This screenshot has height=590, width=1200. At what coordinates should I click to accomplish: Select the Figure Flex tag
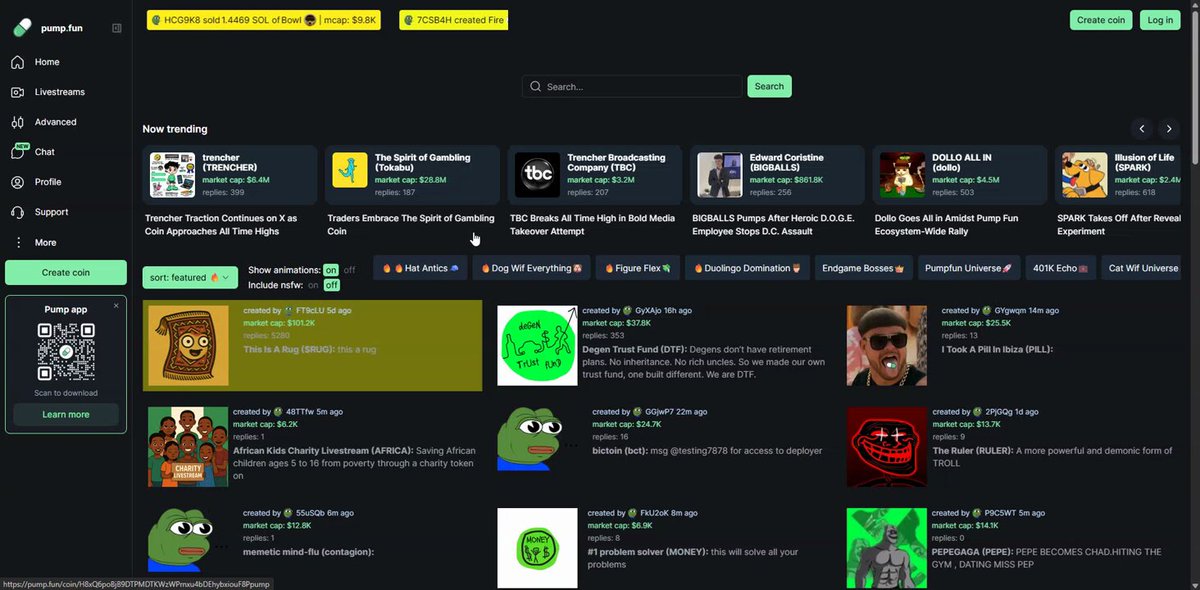(x=637, y=268)
